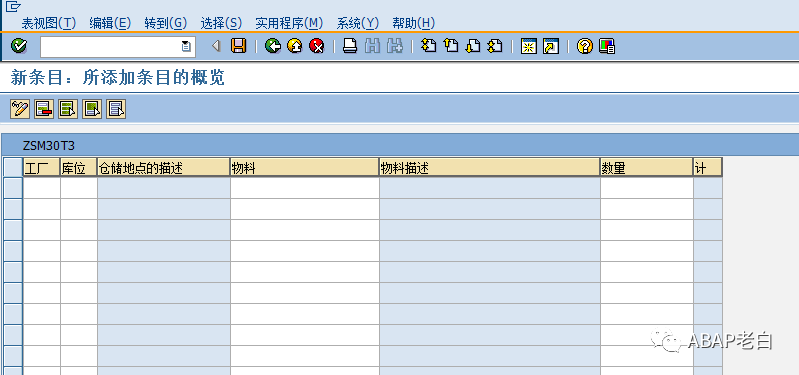Open Help via question mark icon

click(x=584, y=46)
